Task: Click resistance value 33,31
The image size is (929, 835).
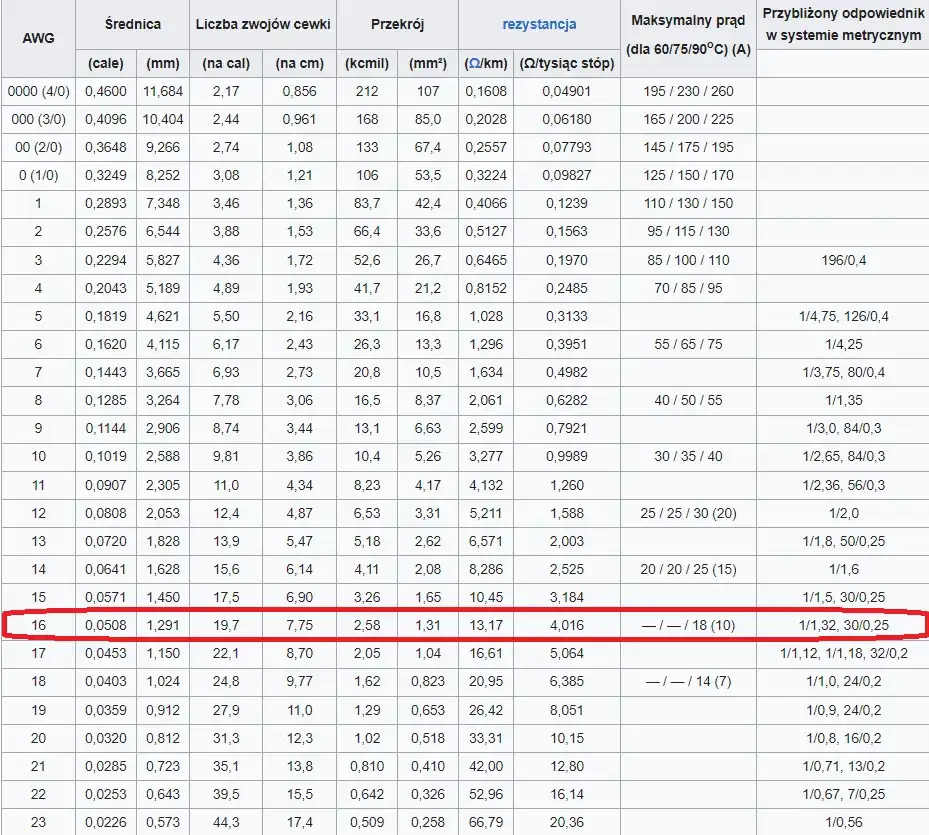Action: [x=486, y=738]
